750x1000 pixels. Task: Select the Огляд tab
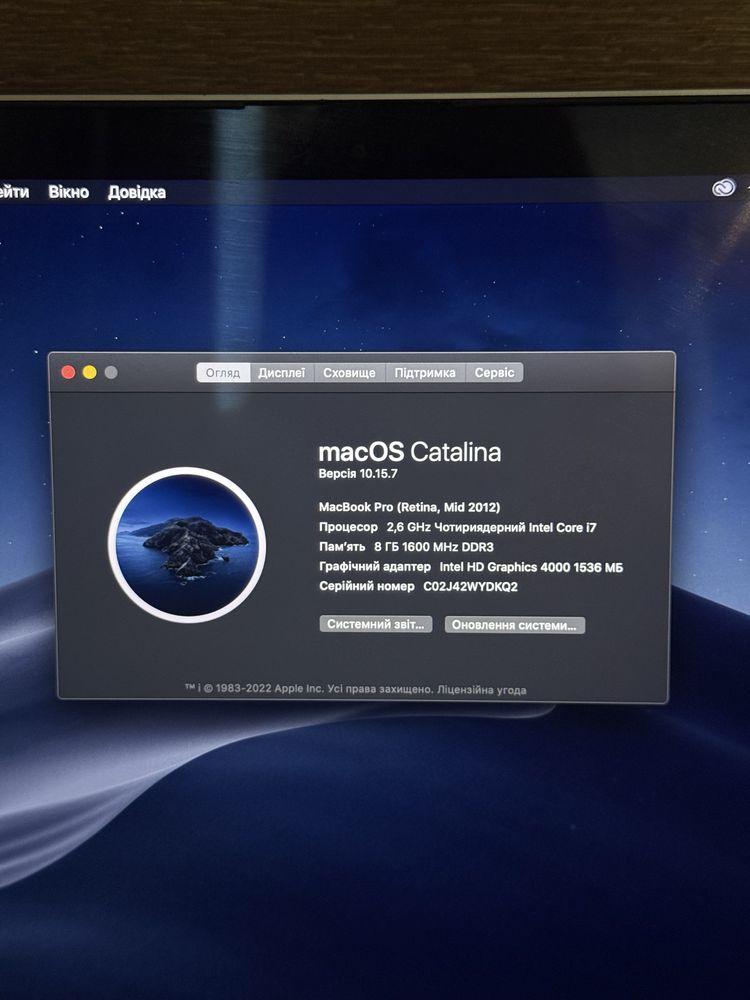tap(223, 373)
